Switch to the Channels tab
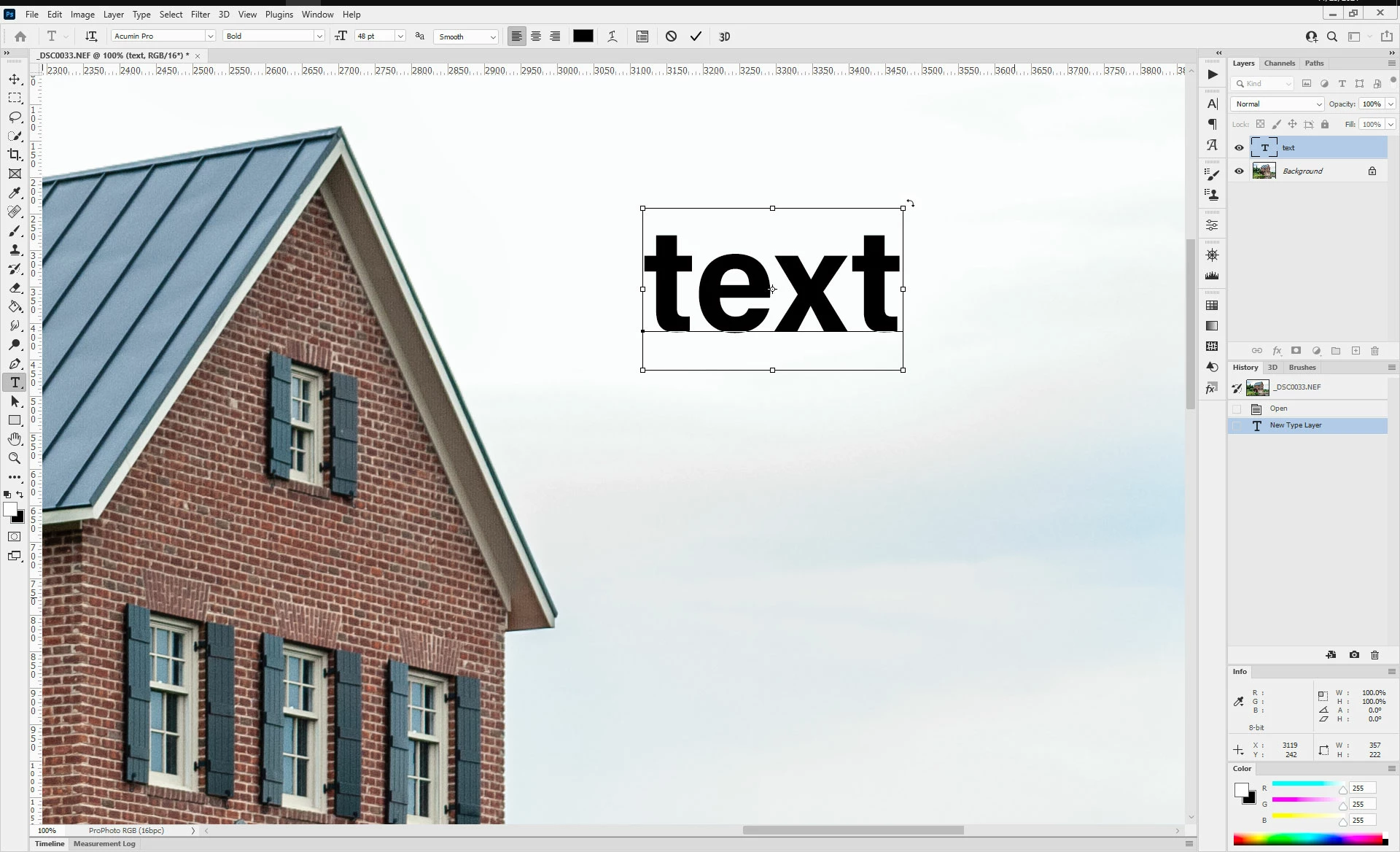The image size is (1400, 852). tap(1279, 63)
